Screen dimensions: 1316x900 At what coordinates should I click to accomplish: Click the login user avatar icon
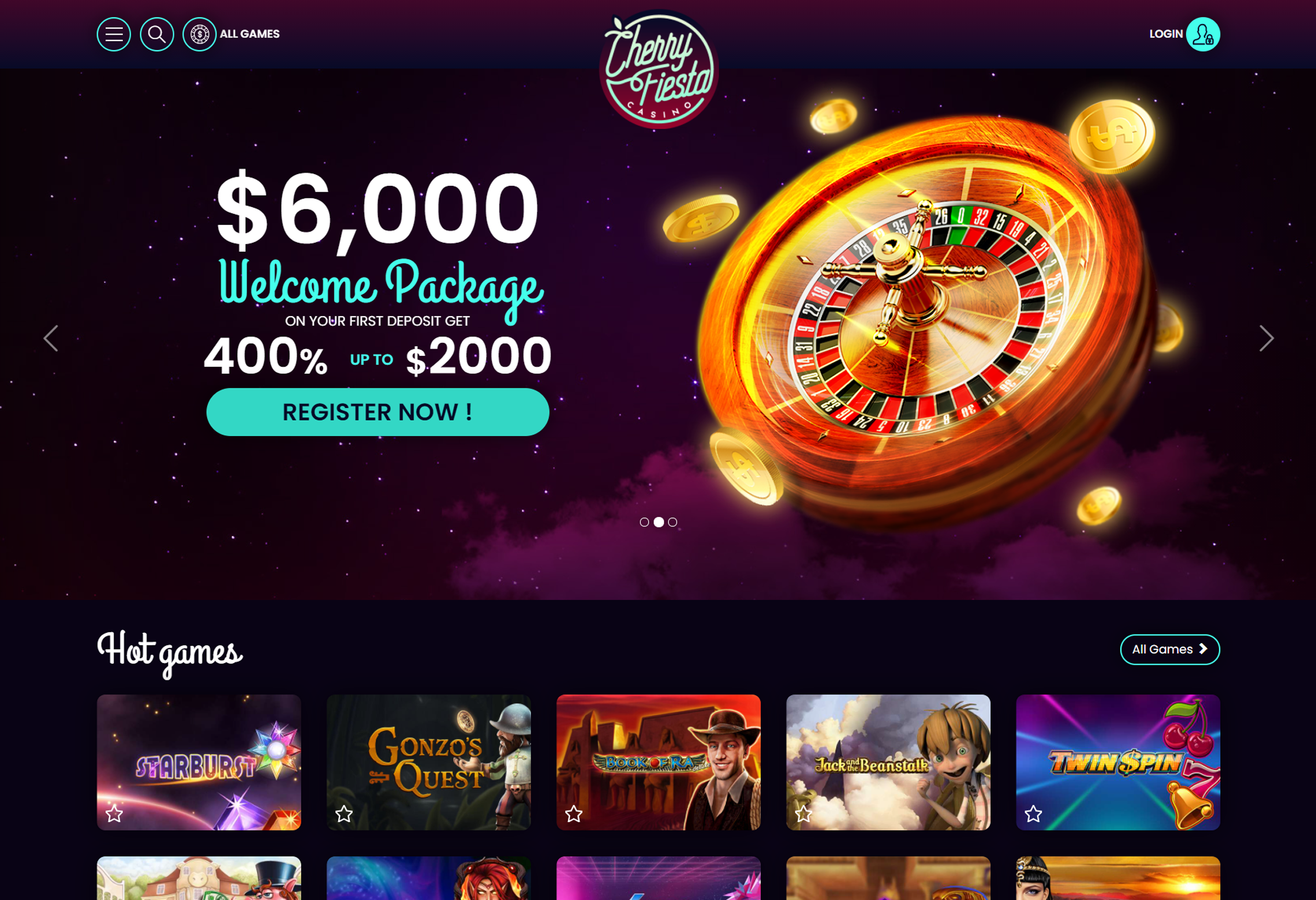point(1203,35)
